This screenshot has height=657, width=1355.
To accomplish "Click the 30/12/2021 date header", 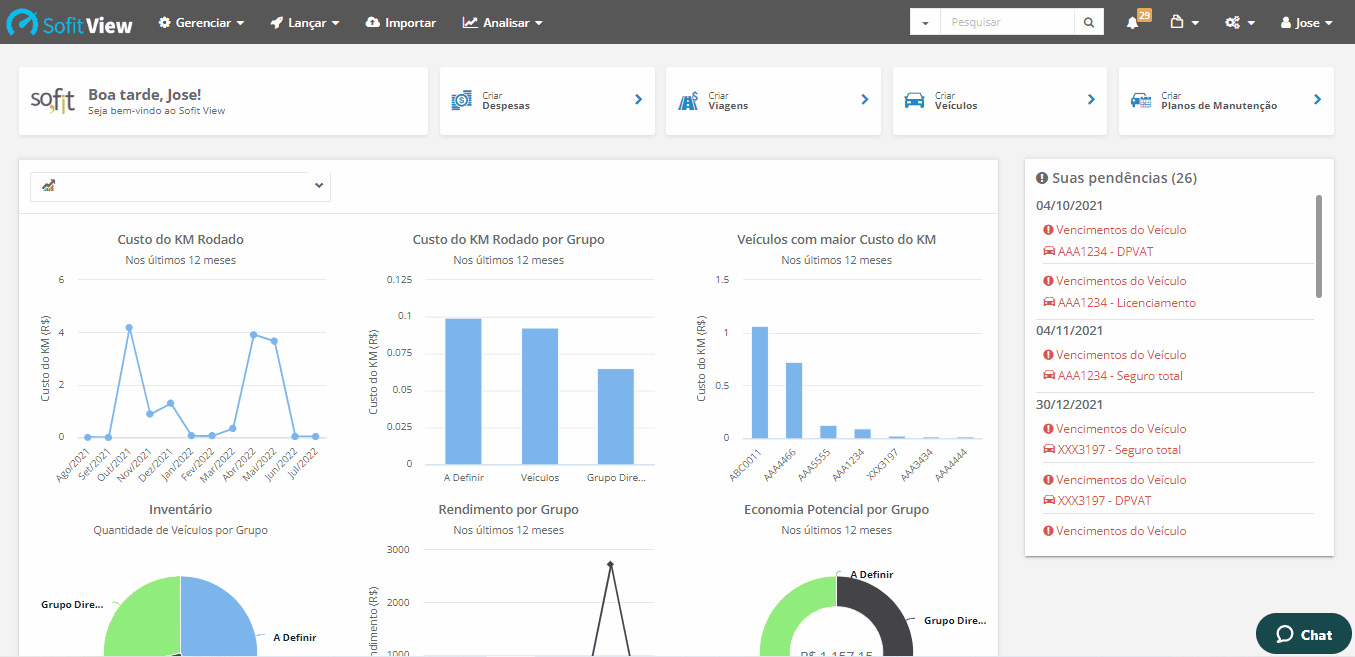I will [1069, 404].
